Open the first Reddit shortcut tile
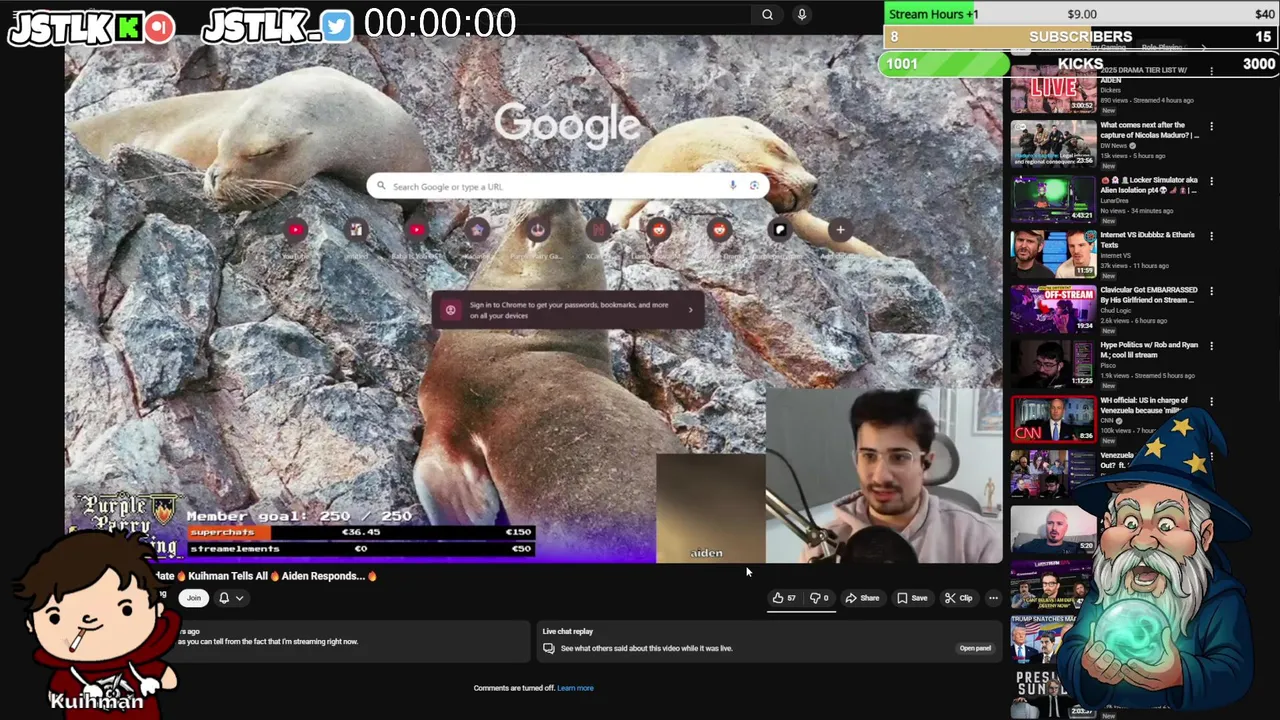 [x=659, y=230]
